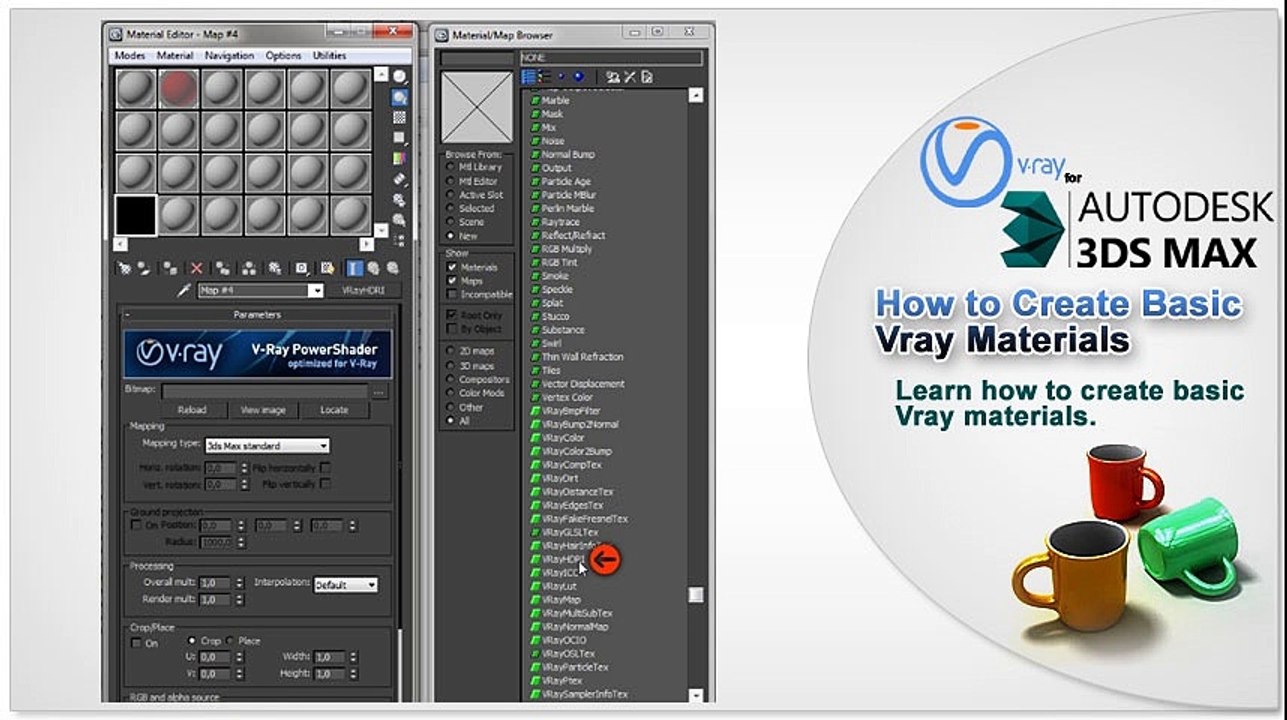This screenshot has width=1287, height=720.
Task: Select View Large Icons sphere in Map Browser
Action: tap(578, 76)
